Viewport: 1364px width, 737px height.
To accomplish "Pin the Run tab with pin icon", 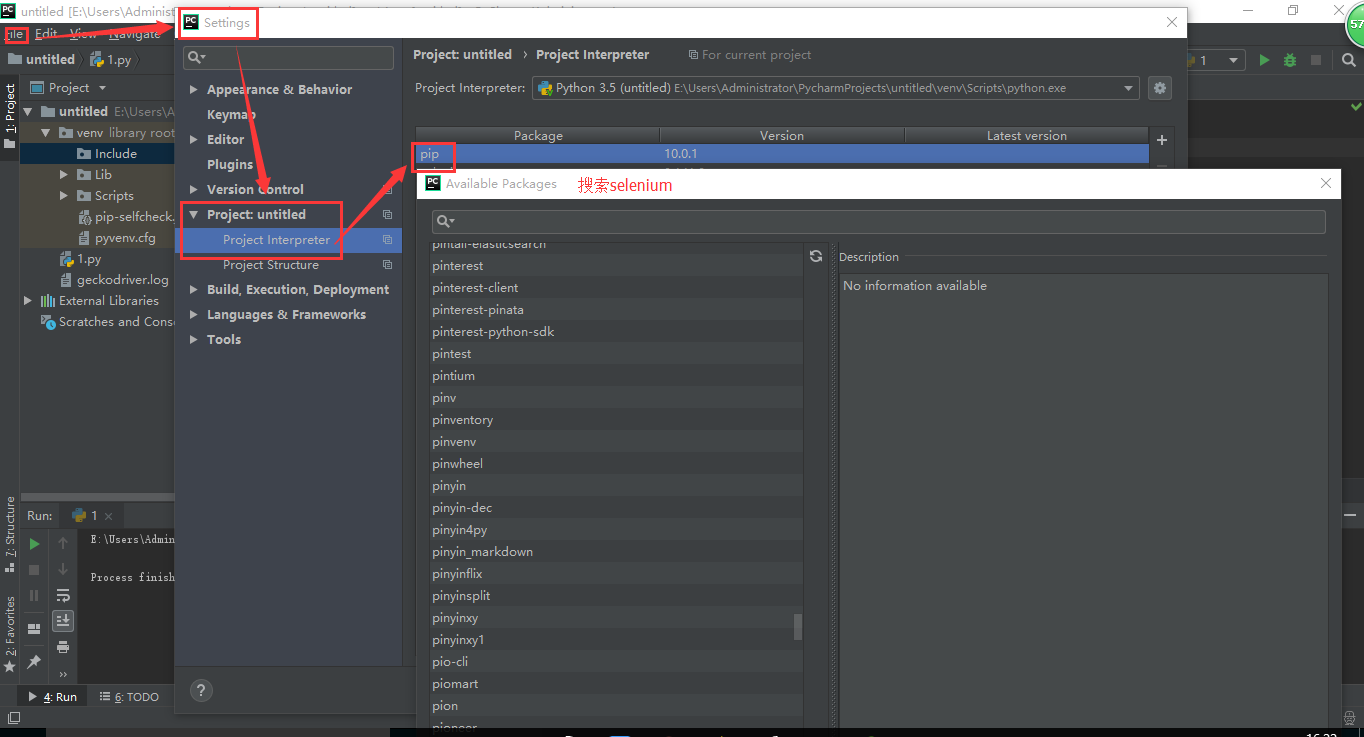I will pyautogui.click(x=34, y=661).
